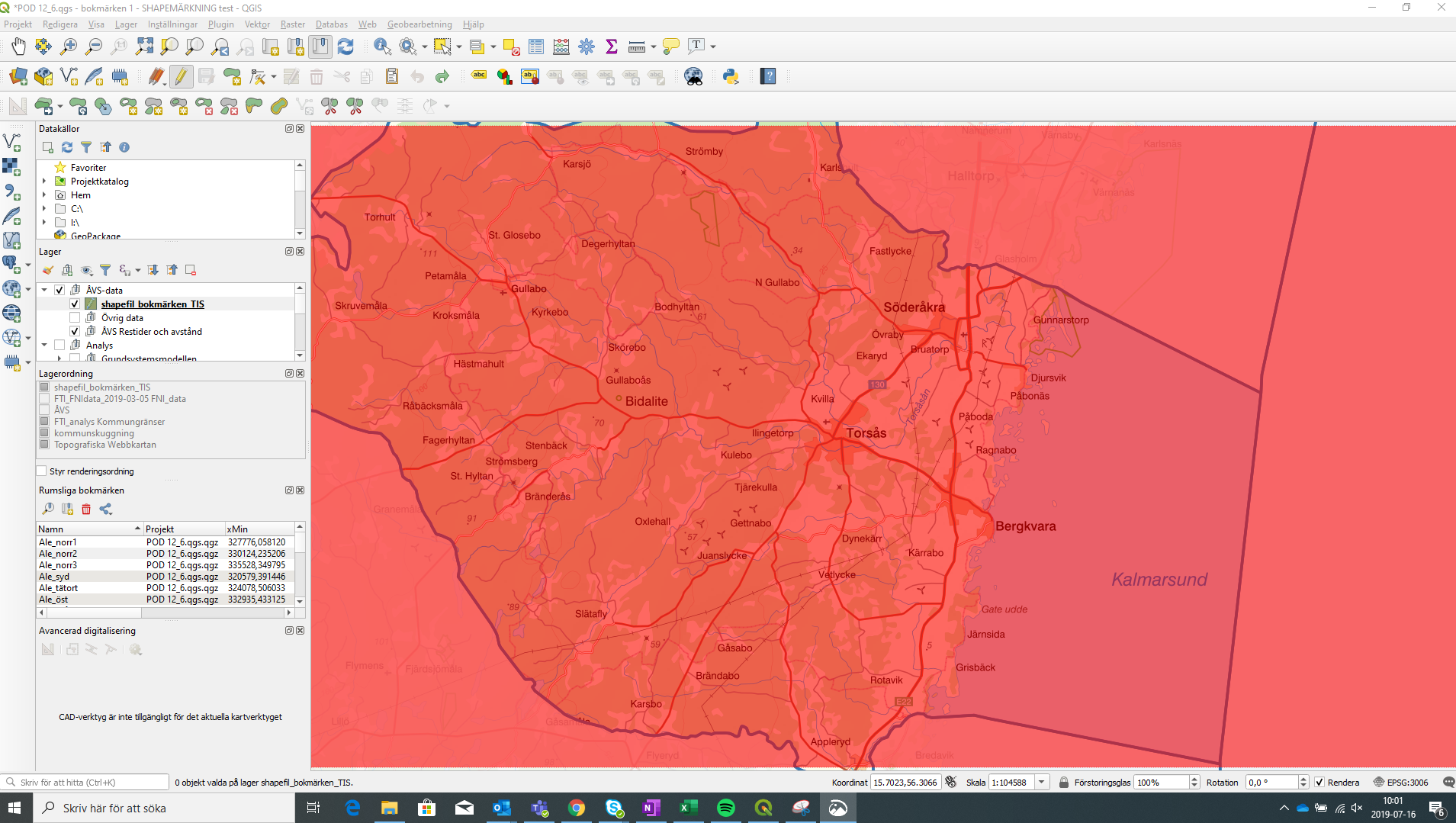The image size is (1456, 823).
Task: Expand the C:\ drive node
Action: click(x=44, y=209)
